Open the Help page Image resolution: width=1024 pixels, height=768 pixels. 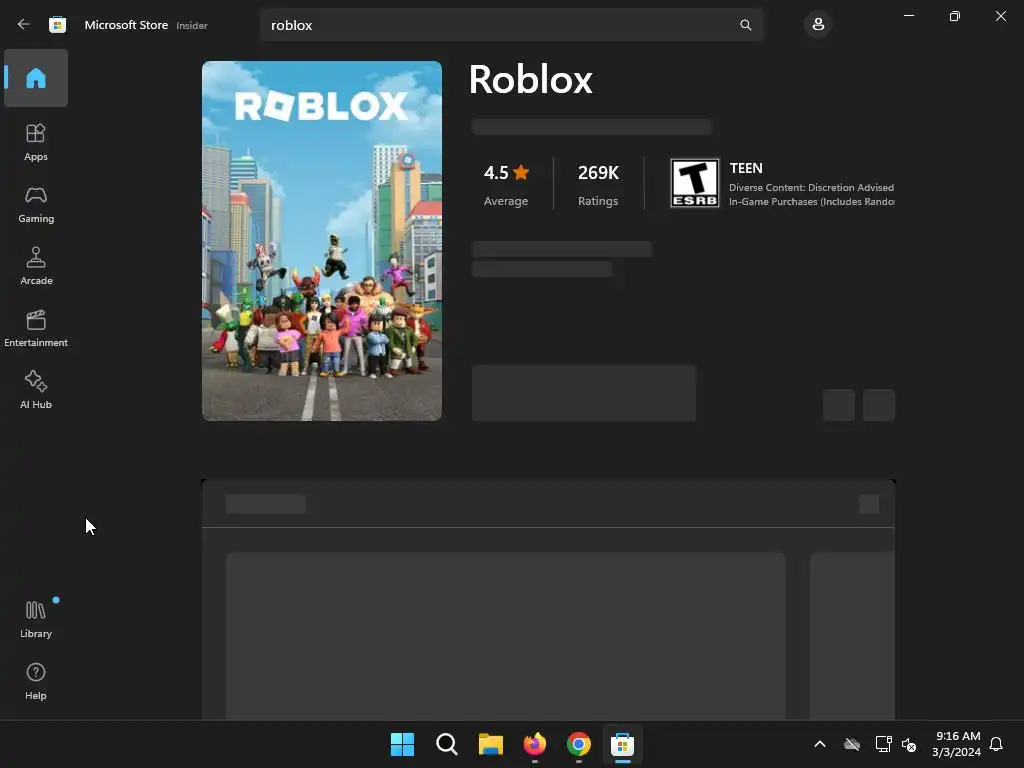pyautogui.click(x=36, y=681)
